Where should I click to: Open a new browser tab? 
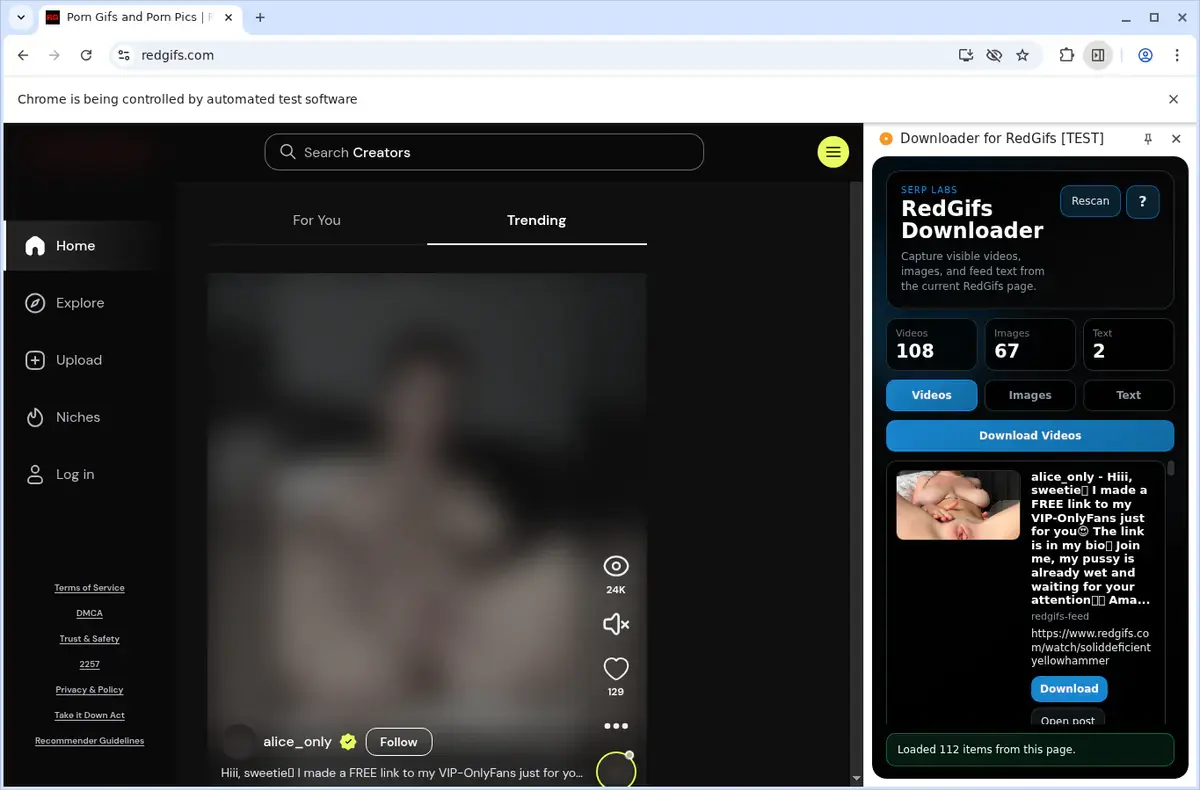tap(260, 17)
